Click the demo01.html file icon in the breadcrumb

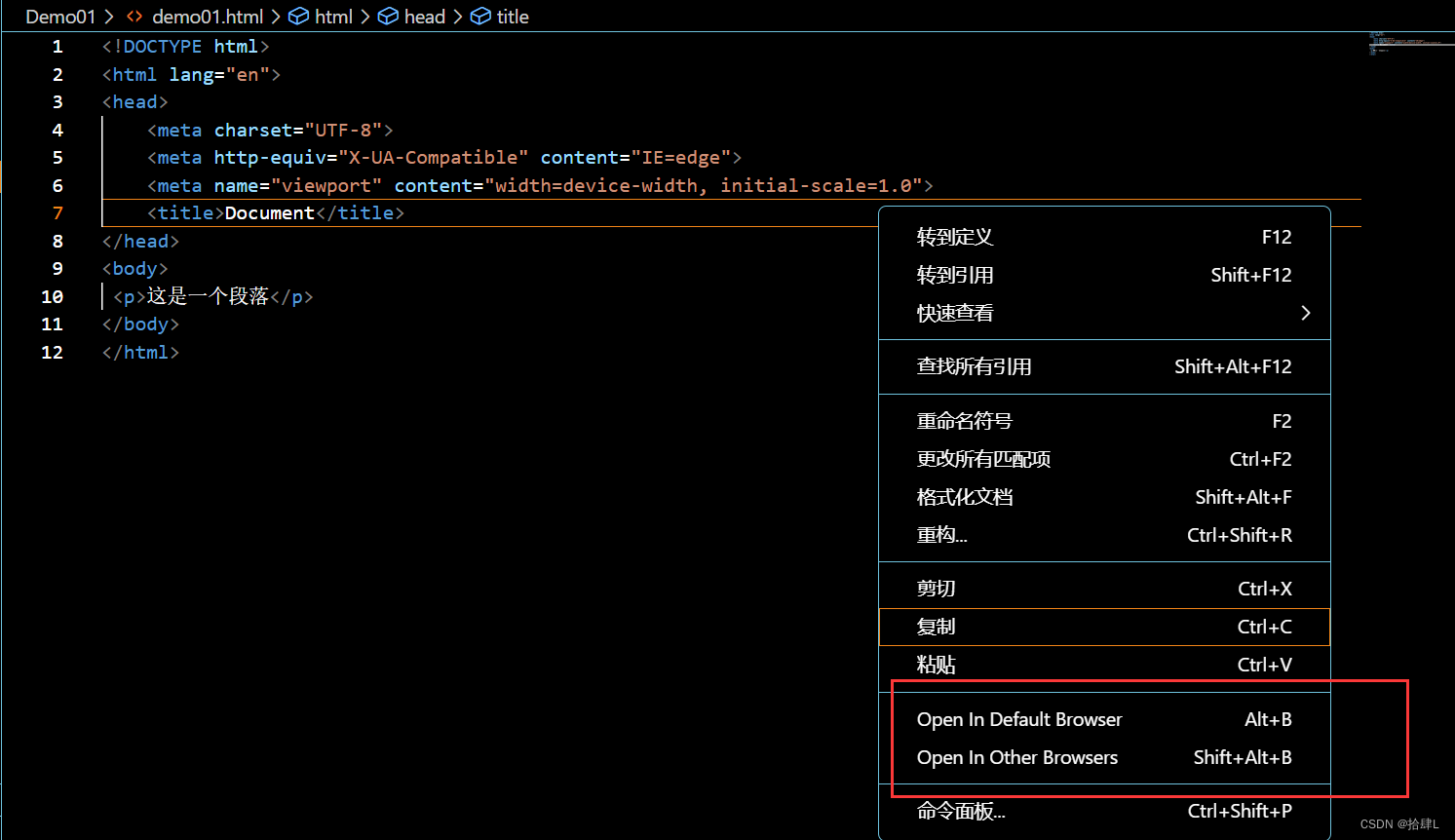(134, 16)
